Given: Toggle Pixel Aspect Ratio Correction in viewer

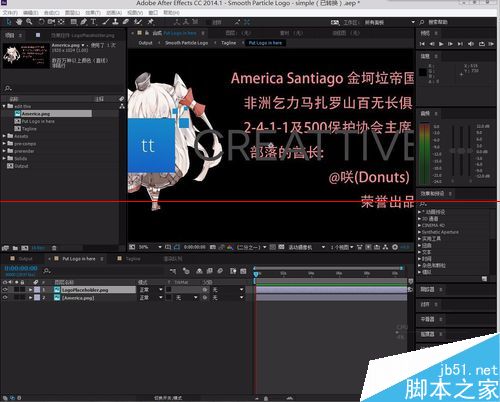Looking at the screenshot, I should tap(360, 247).
